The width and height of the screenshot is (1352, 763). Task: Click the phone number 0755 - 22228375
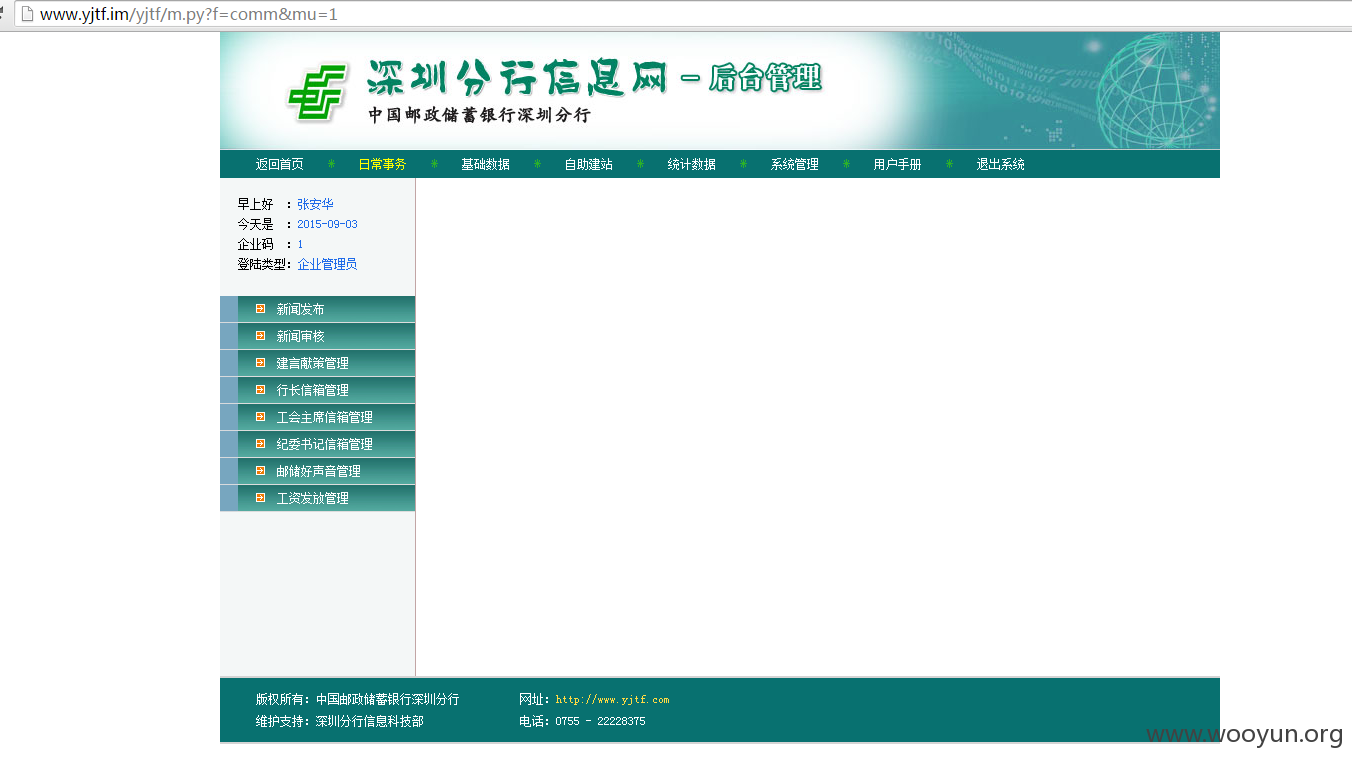[600, 721]
